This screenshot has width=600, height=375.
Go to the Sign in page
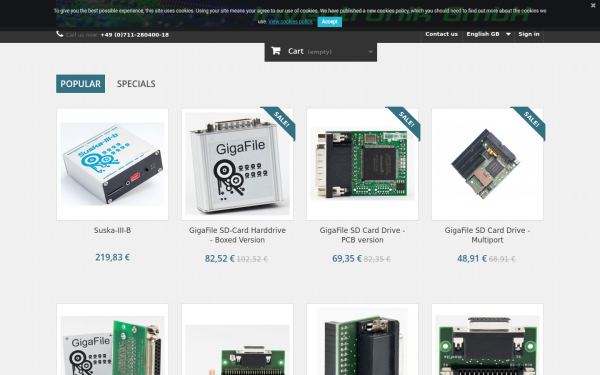tap(529, 34)
